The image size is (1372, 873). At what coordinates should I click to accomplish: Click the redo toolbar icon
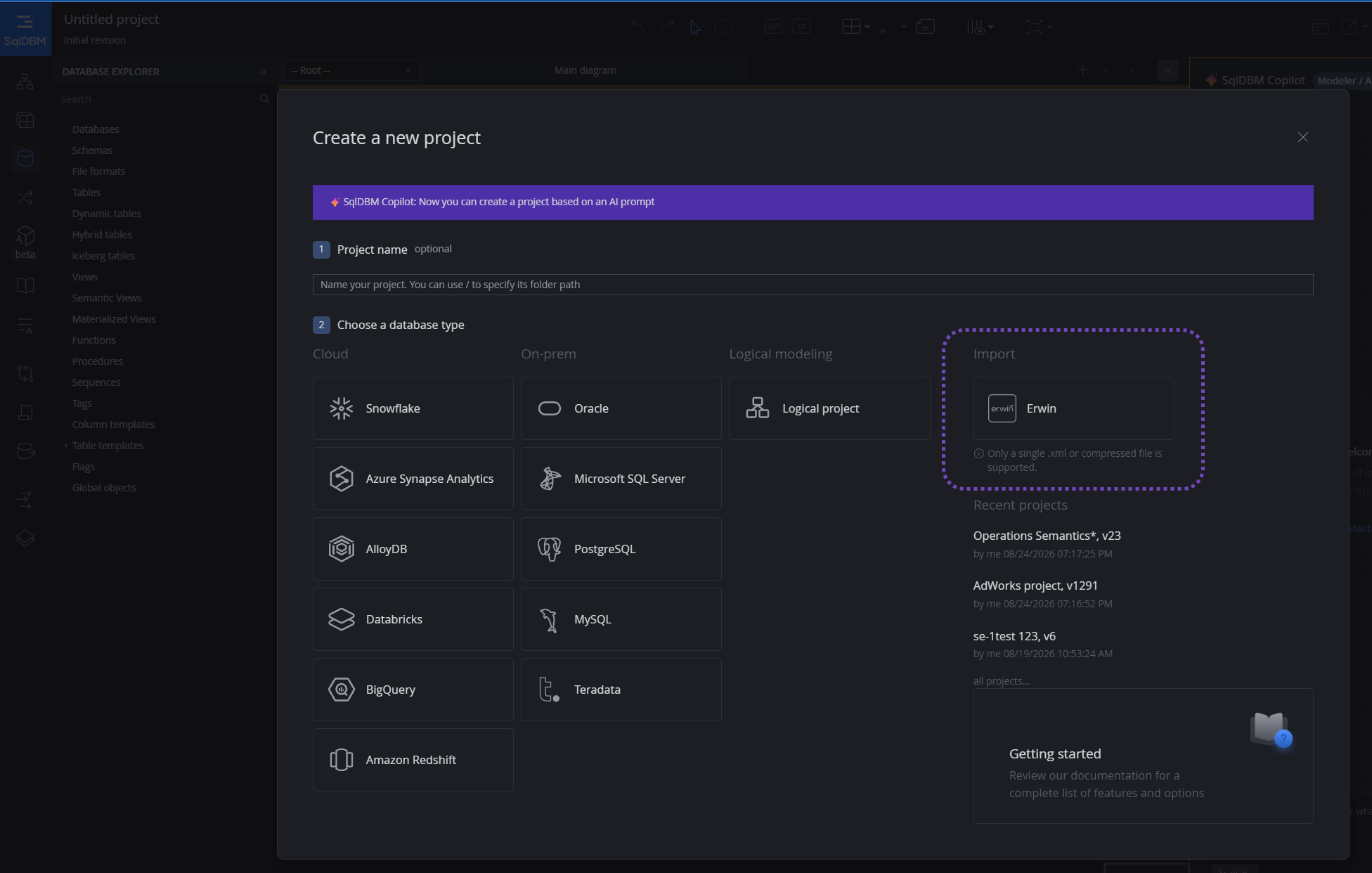click(x=666, y=27)
